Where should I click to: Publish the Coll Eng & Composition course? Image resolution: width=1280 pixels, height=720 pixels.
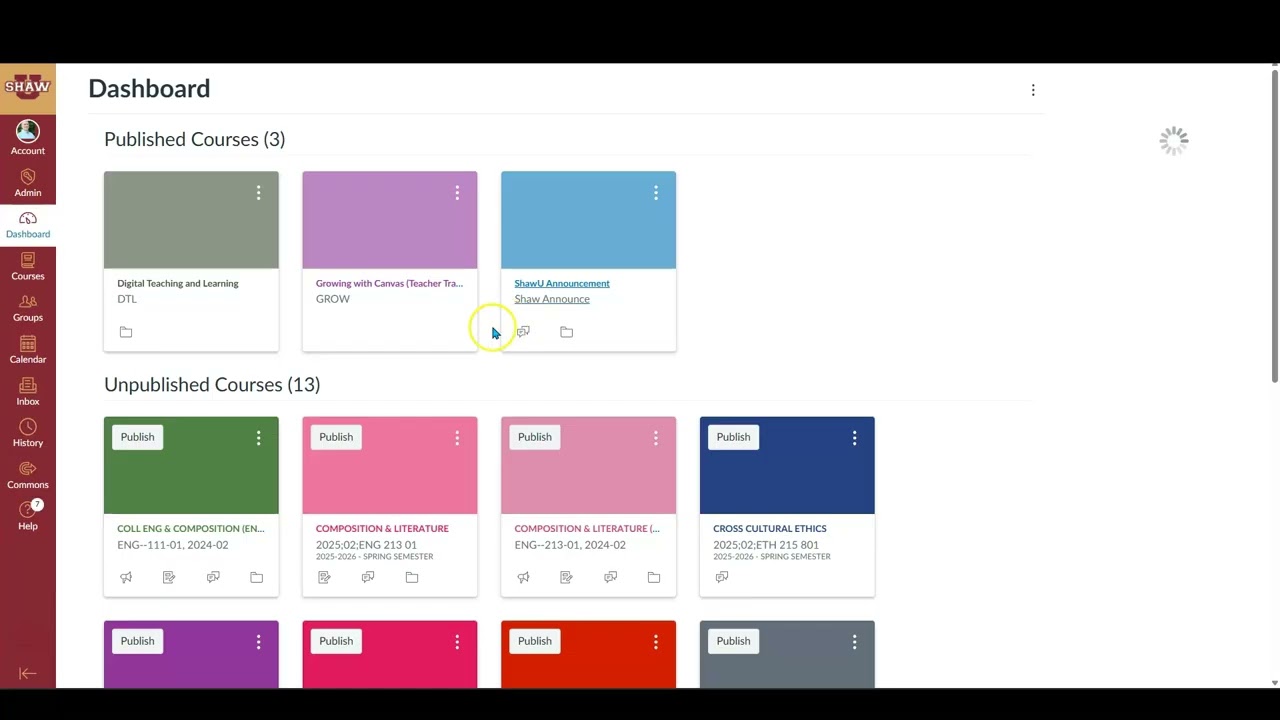pyautogui.click(x=138, y=437)
